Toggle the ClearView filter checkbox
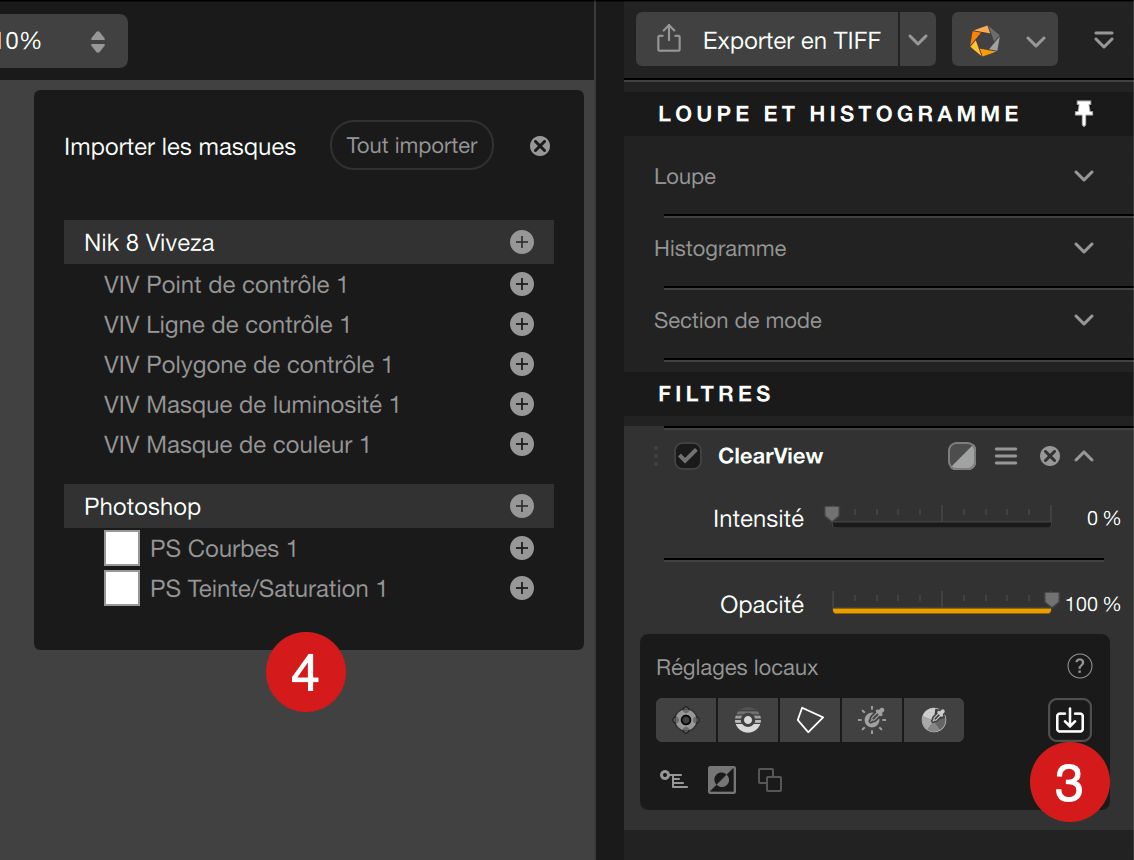1134x860 pixels. coord(688,456)
